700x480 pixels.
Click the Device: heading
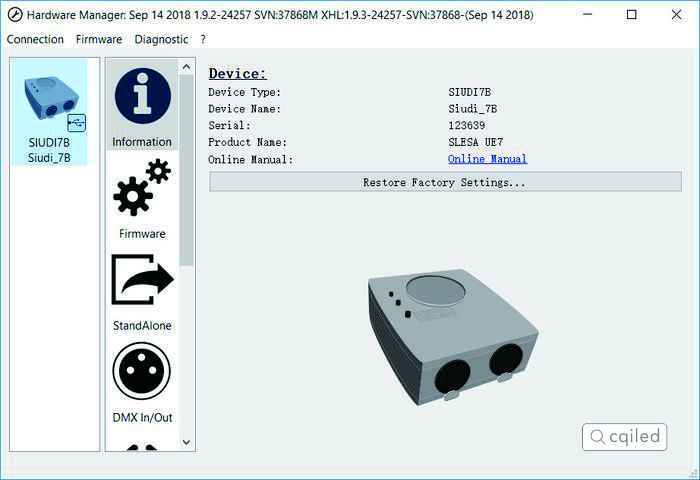pos(238,74)
